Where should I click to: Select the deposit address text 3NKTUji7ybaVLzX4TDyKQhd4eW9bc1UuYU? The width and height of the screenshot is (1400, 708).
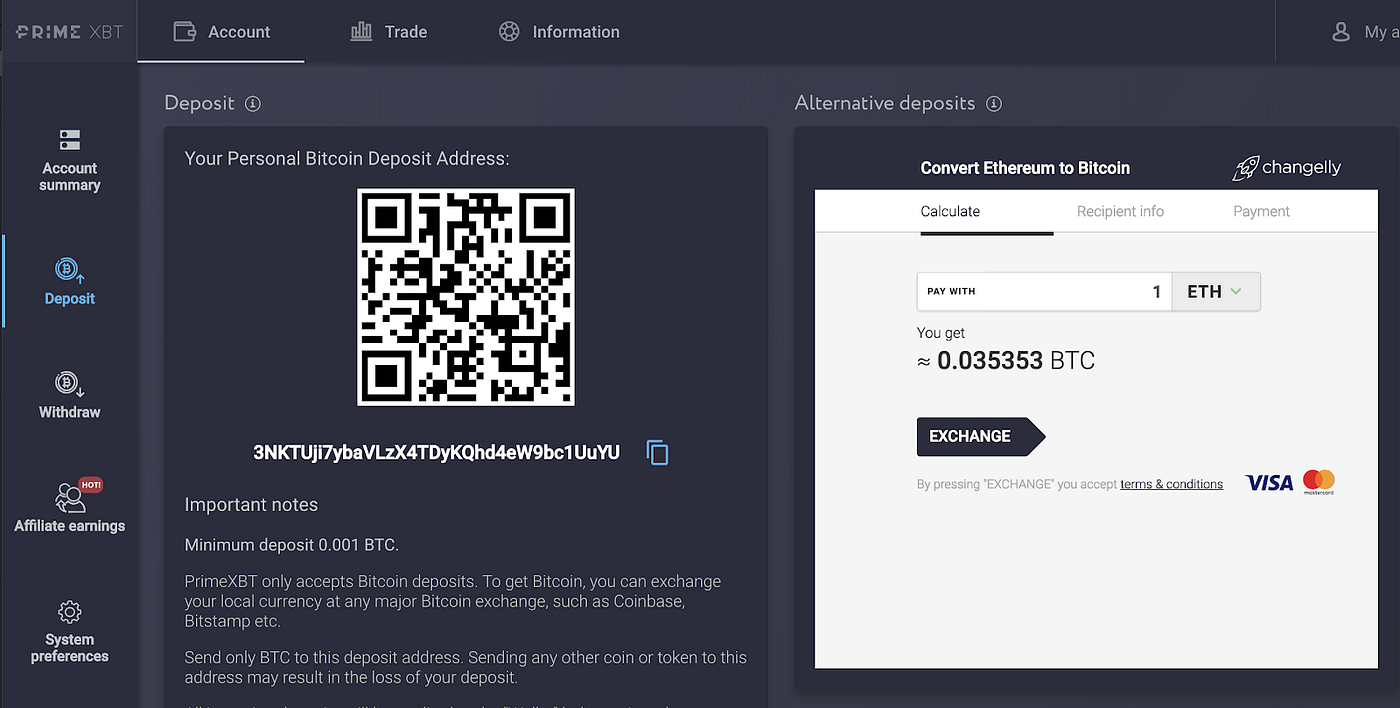tap(437, 452)
